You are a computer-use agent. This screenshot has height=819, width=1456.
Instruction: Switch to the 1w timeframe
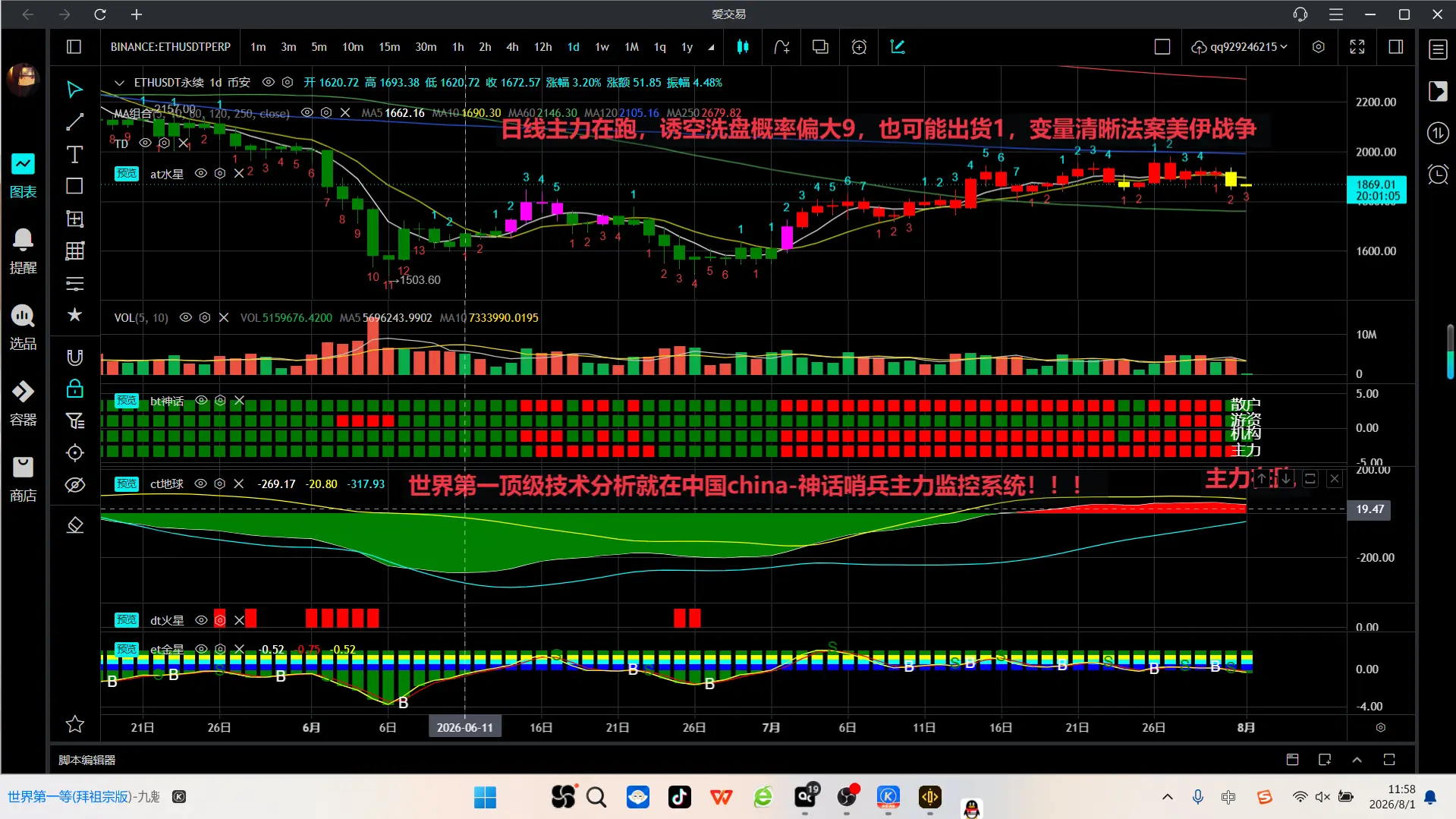(x=602, y=47)
